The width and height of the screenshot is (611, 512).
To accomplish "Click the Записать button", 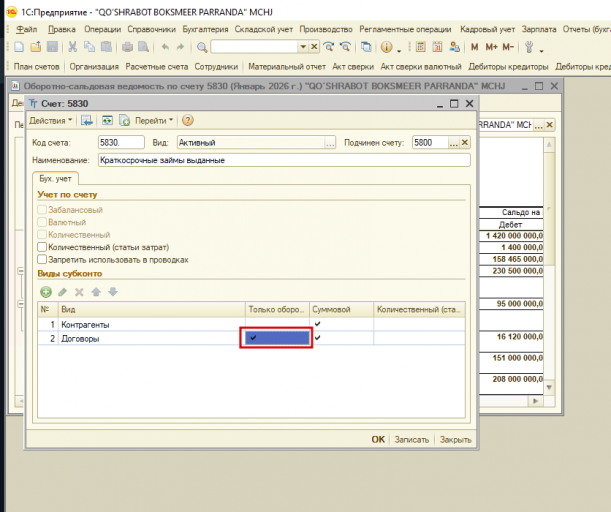I will click(x=411, y=440).
